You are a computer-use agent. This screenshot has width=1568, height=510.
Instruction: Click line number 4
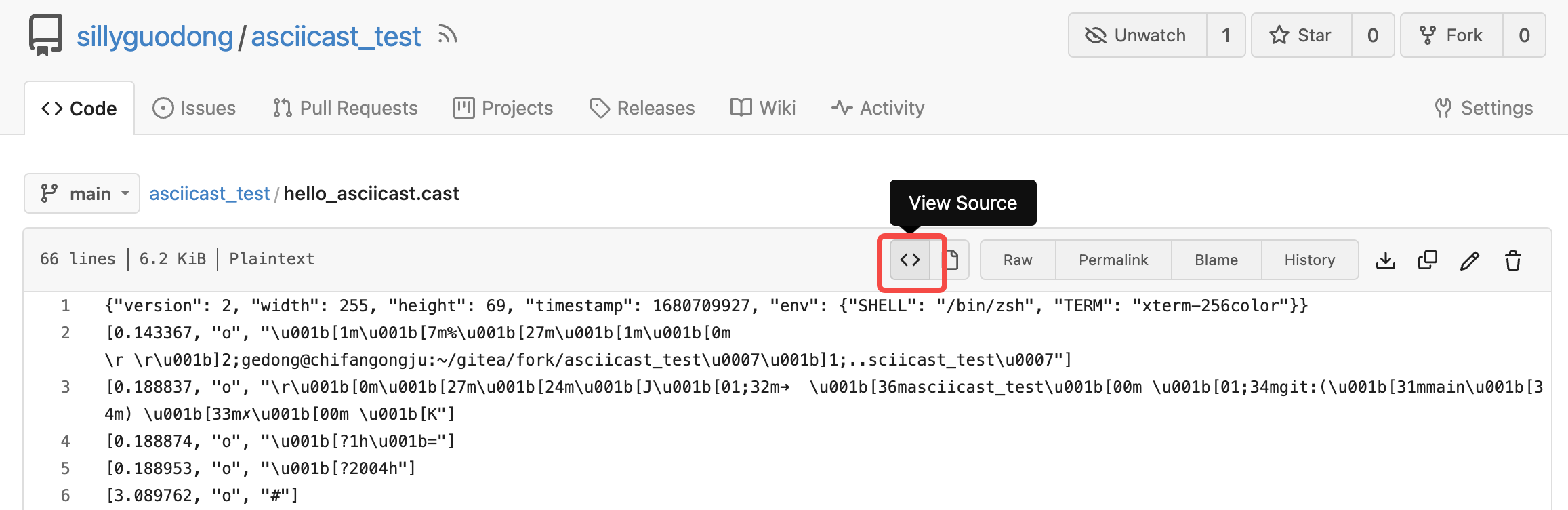click(66, 442)
